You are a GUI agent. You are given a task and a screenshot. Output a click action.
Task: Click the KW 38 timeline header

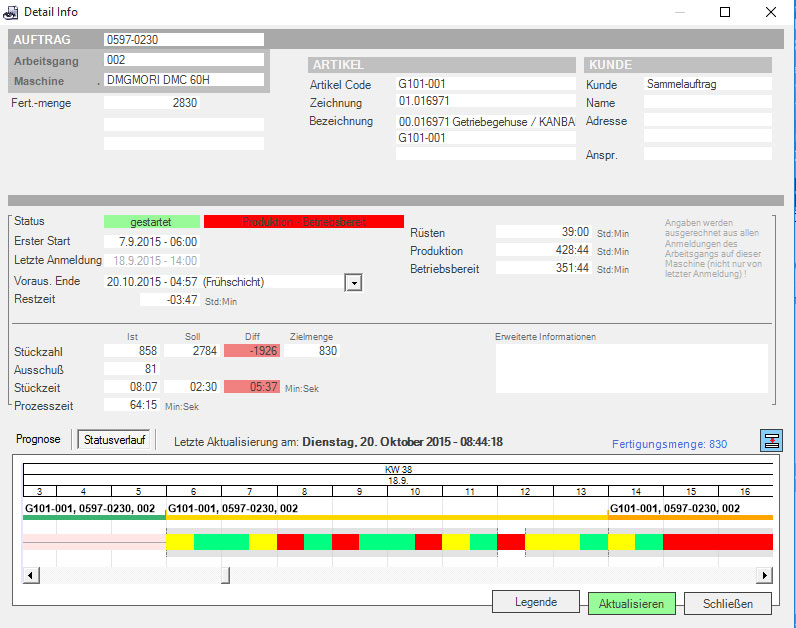click(398, 469)
